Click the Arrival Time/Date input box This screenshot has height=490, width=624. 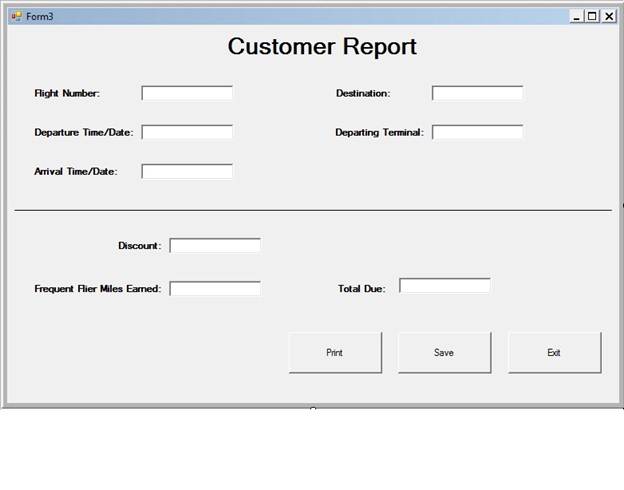[187, 171]
